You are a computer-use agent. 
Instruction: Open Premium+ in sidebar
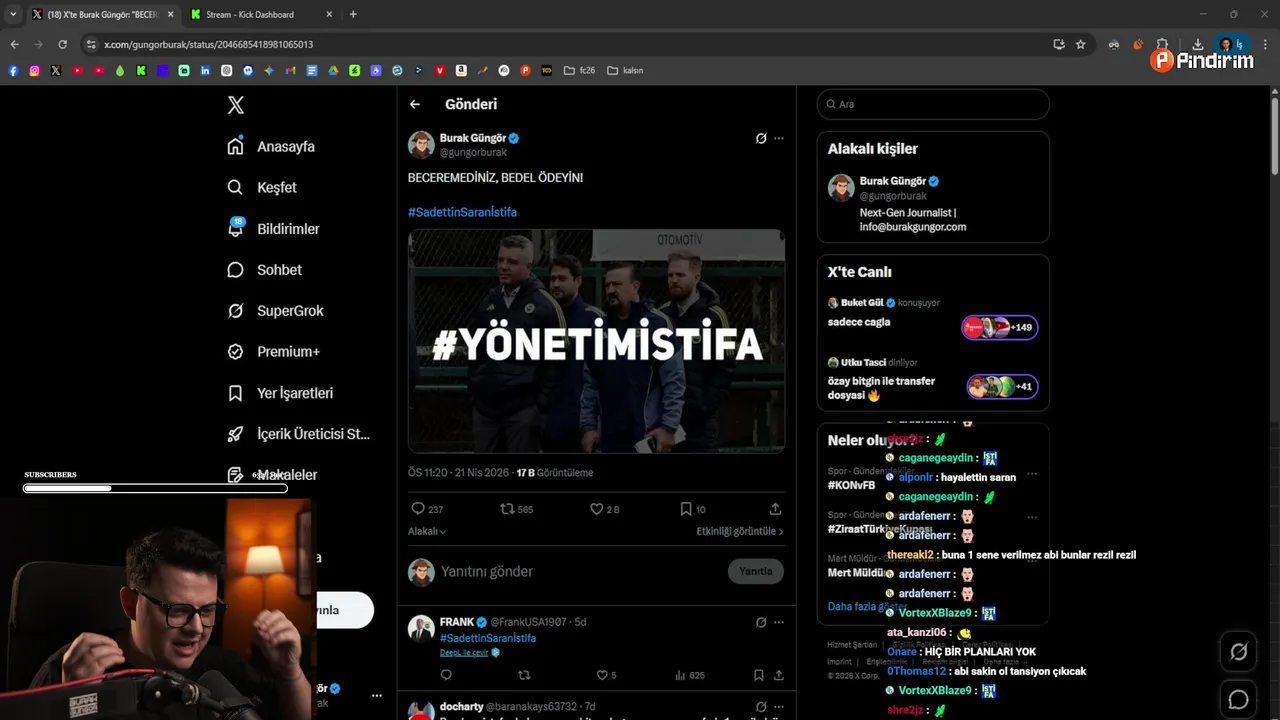[x=274, y=352]
